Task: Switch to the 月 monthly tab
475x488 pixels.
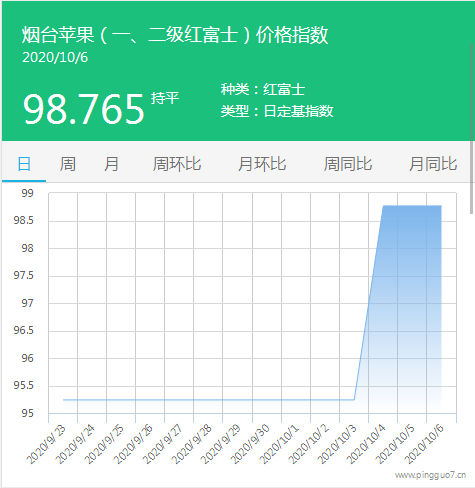Action: (x=111, y=164)
